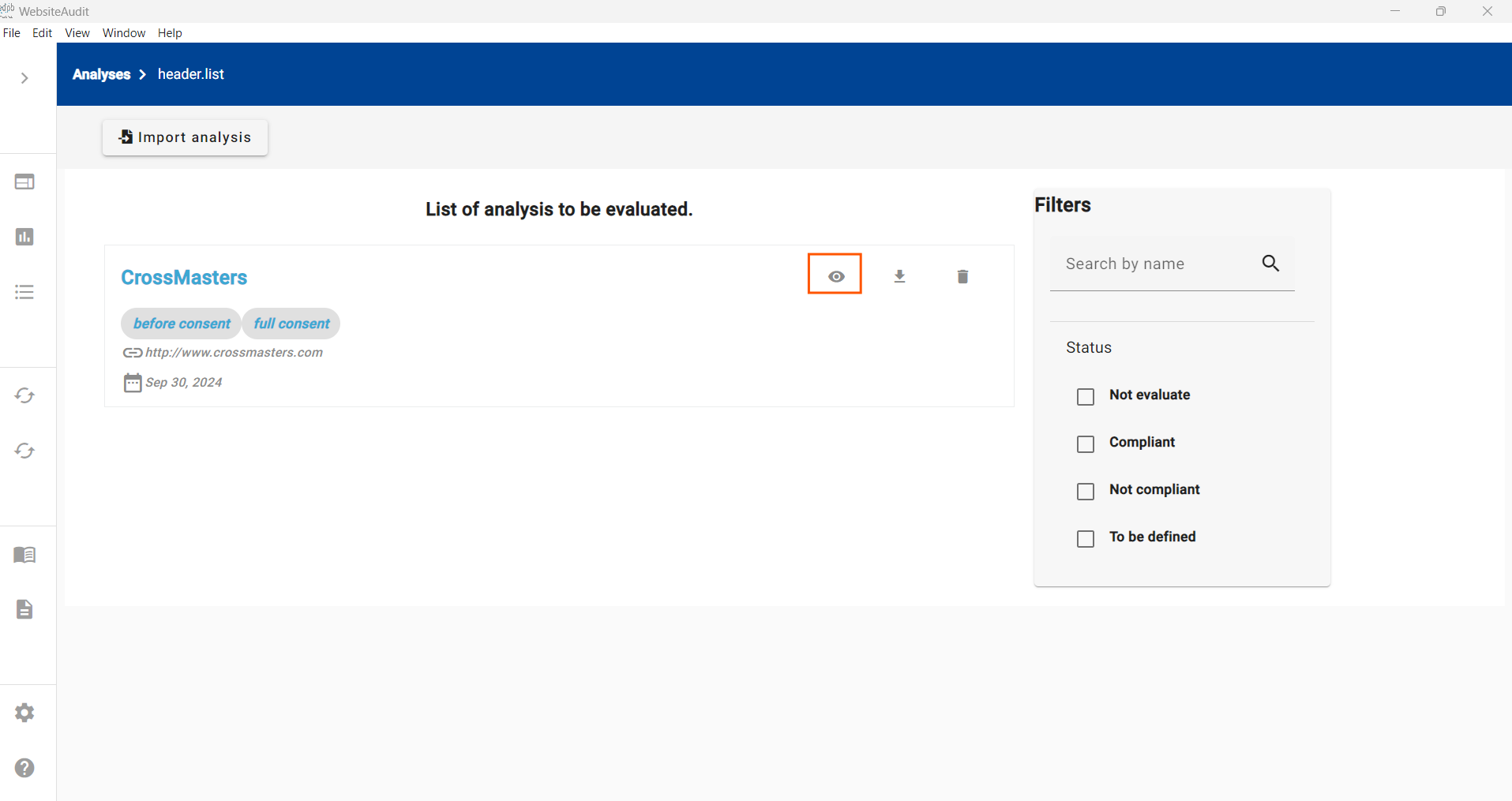
Task: Select the full consent tag
Action: pos(291,324)
